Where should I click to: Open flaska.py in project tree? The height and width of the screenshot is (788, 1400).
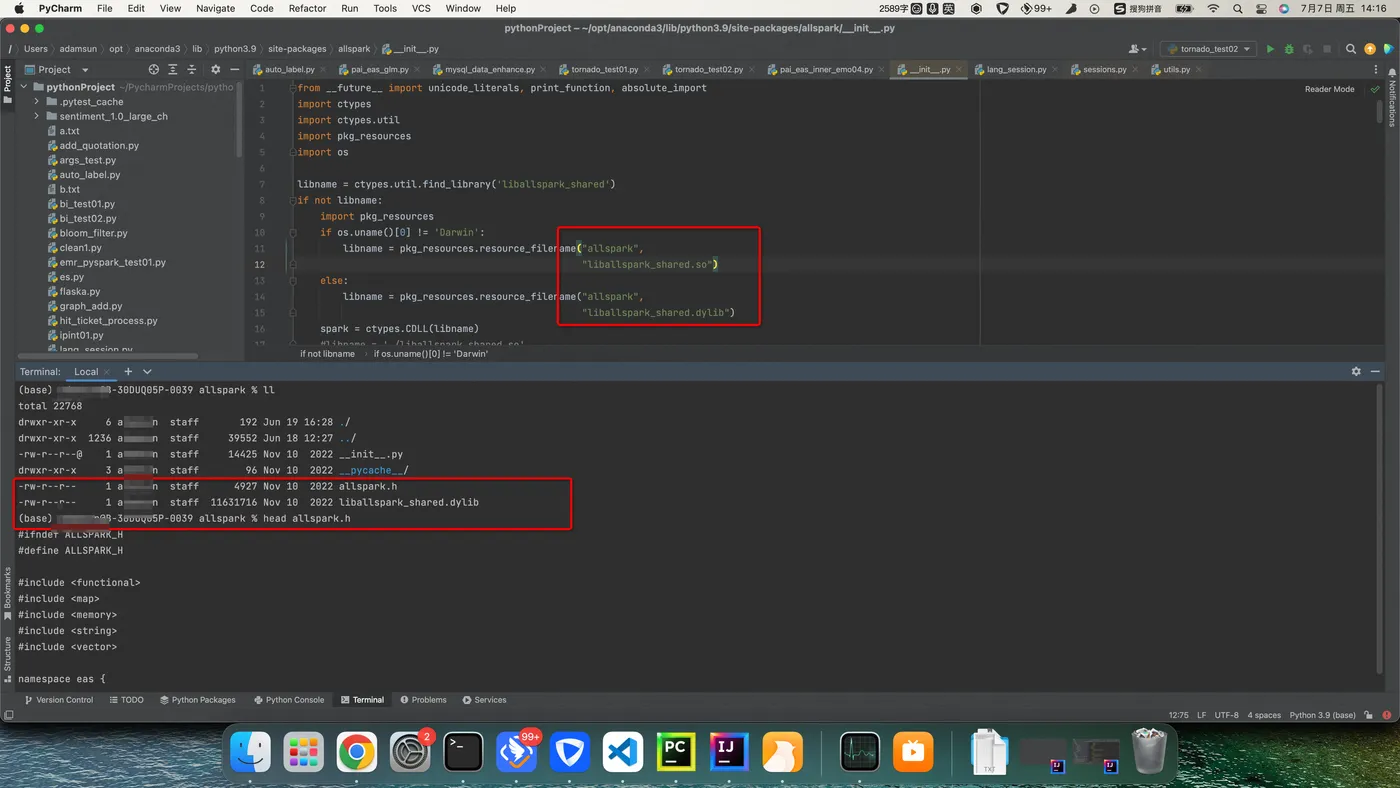click(80, 291)
